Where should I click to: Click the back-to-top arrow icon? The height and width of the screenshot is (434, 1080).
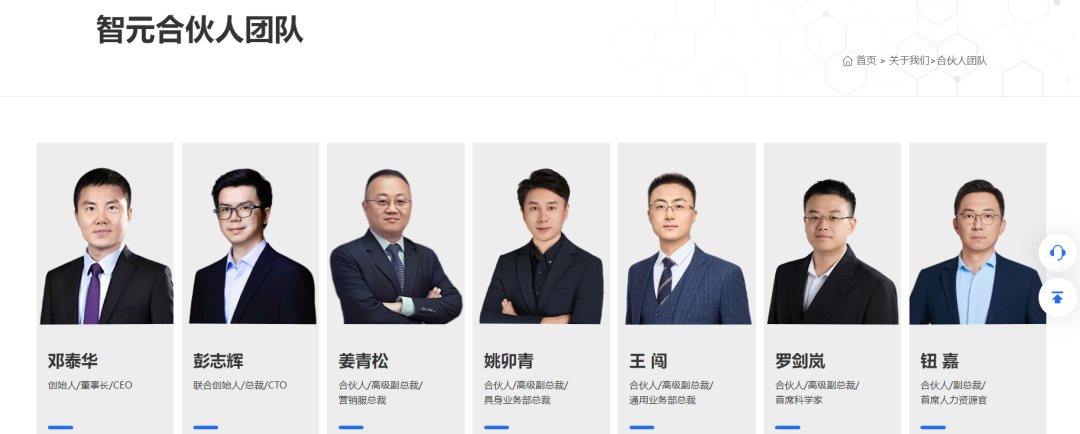(1057, 298)
